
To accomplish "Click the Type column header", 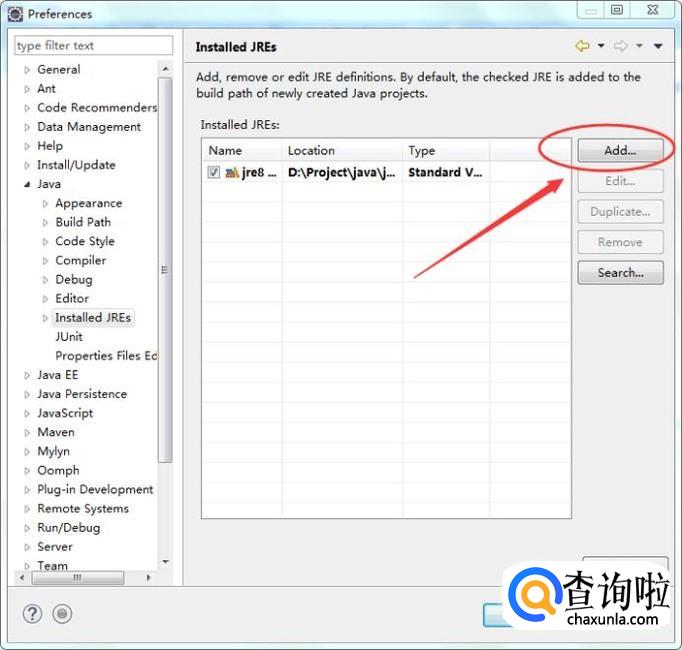I will 446,151.
